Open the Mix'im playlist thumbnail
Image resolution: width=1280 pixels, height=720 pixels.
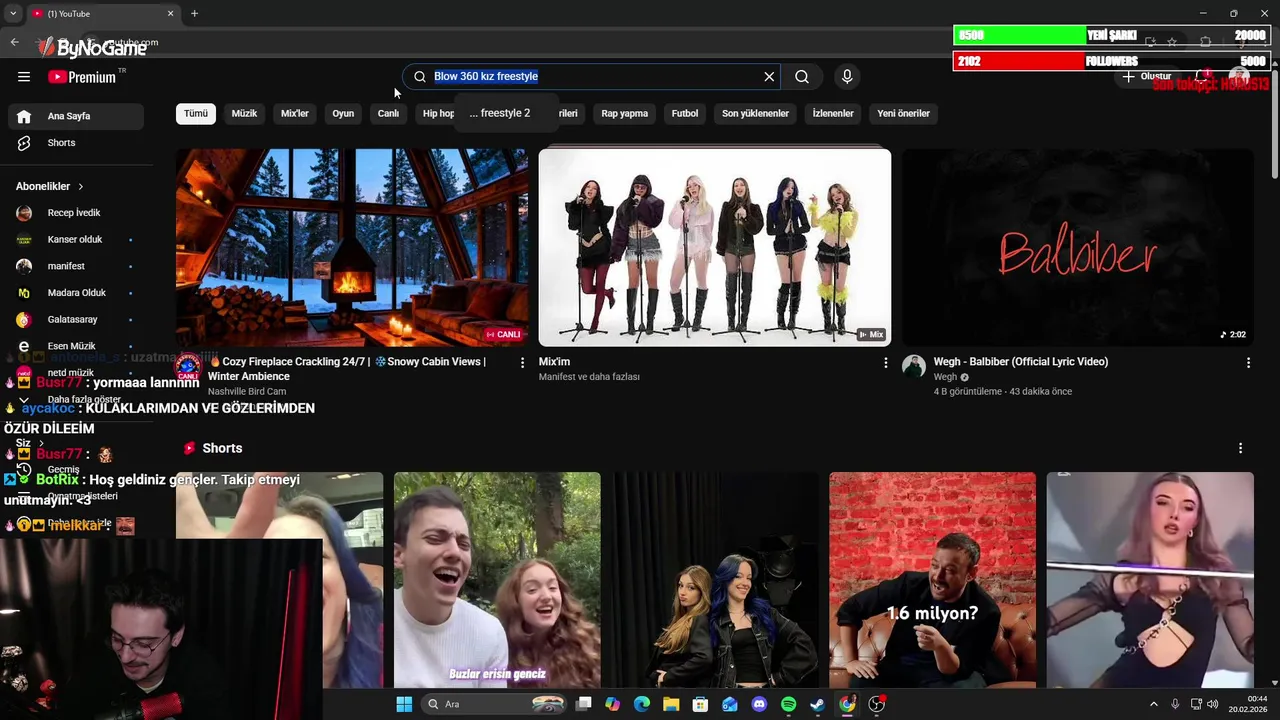tap(715, 247)
